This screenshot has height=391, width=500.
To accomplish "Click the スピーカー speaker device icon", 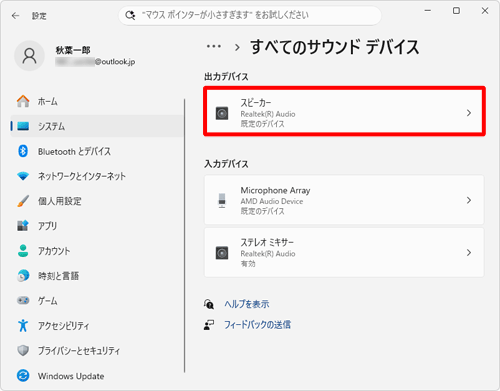I will click(222, 113).
